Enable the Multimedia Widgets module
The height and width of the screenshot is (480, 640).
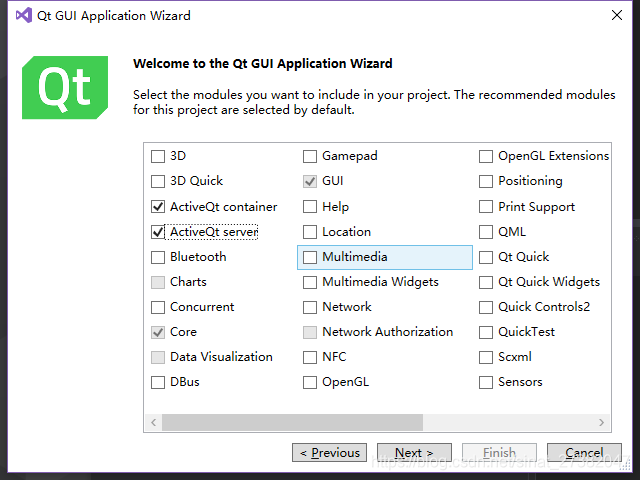click(x=310, y=282)
